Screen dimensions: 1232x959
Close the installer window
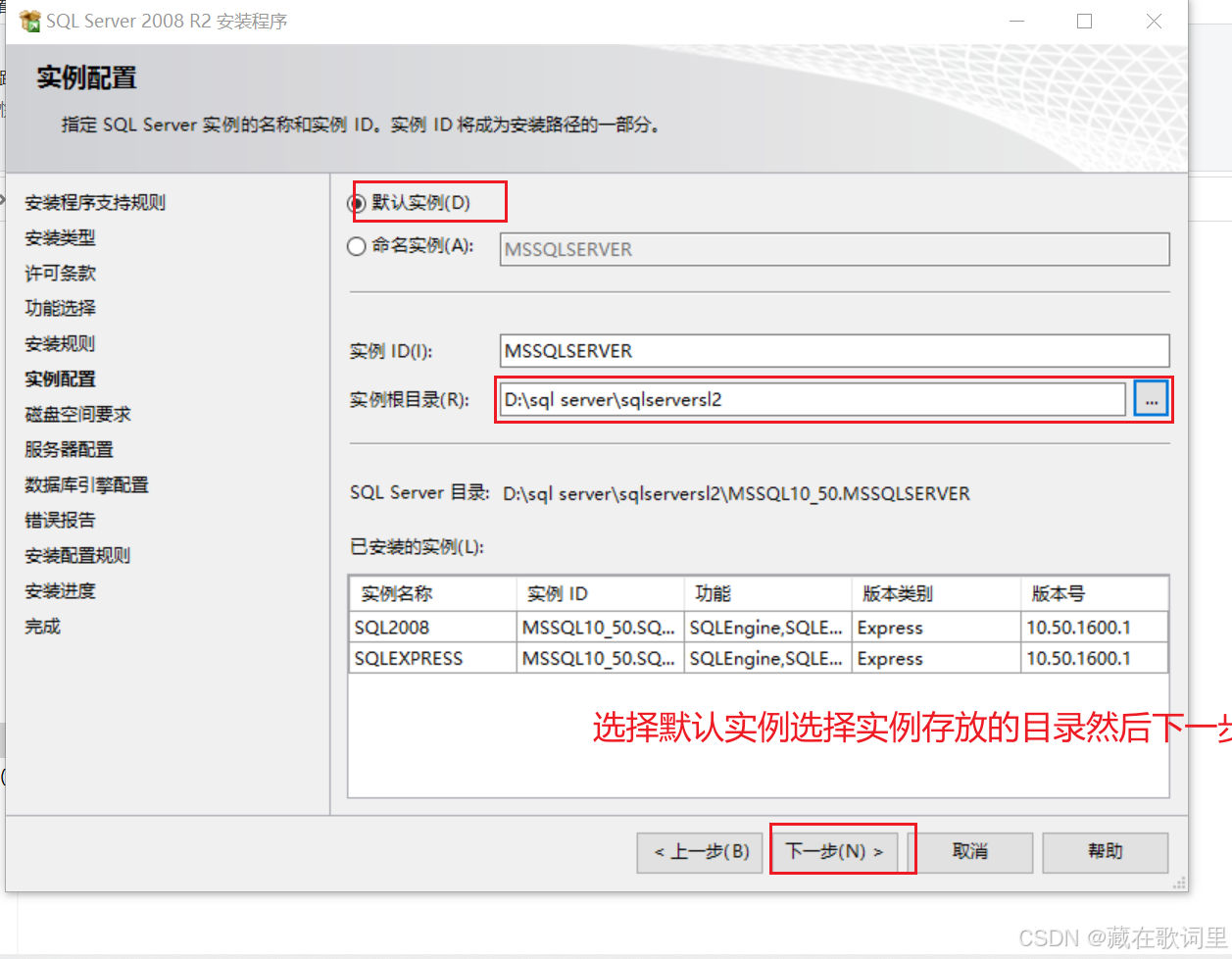click(x=1154, y=21)
